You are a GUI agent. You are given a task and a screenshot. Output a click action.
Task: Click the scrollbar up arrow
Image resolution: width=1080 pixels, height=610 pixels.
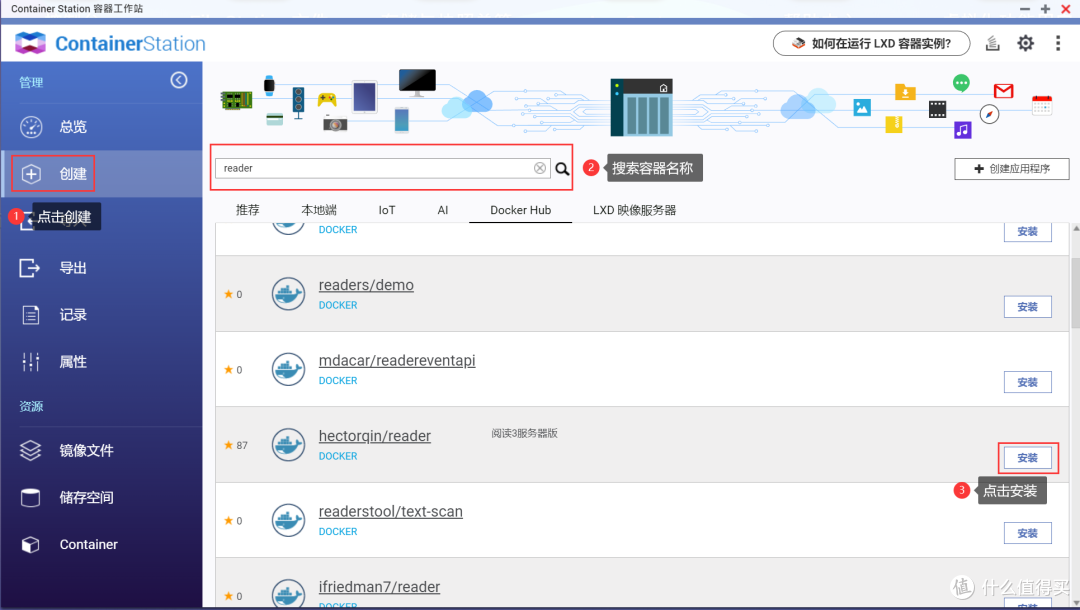[x=1075, y=229]
